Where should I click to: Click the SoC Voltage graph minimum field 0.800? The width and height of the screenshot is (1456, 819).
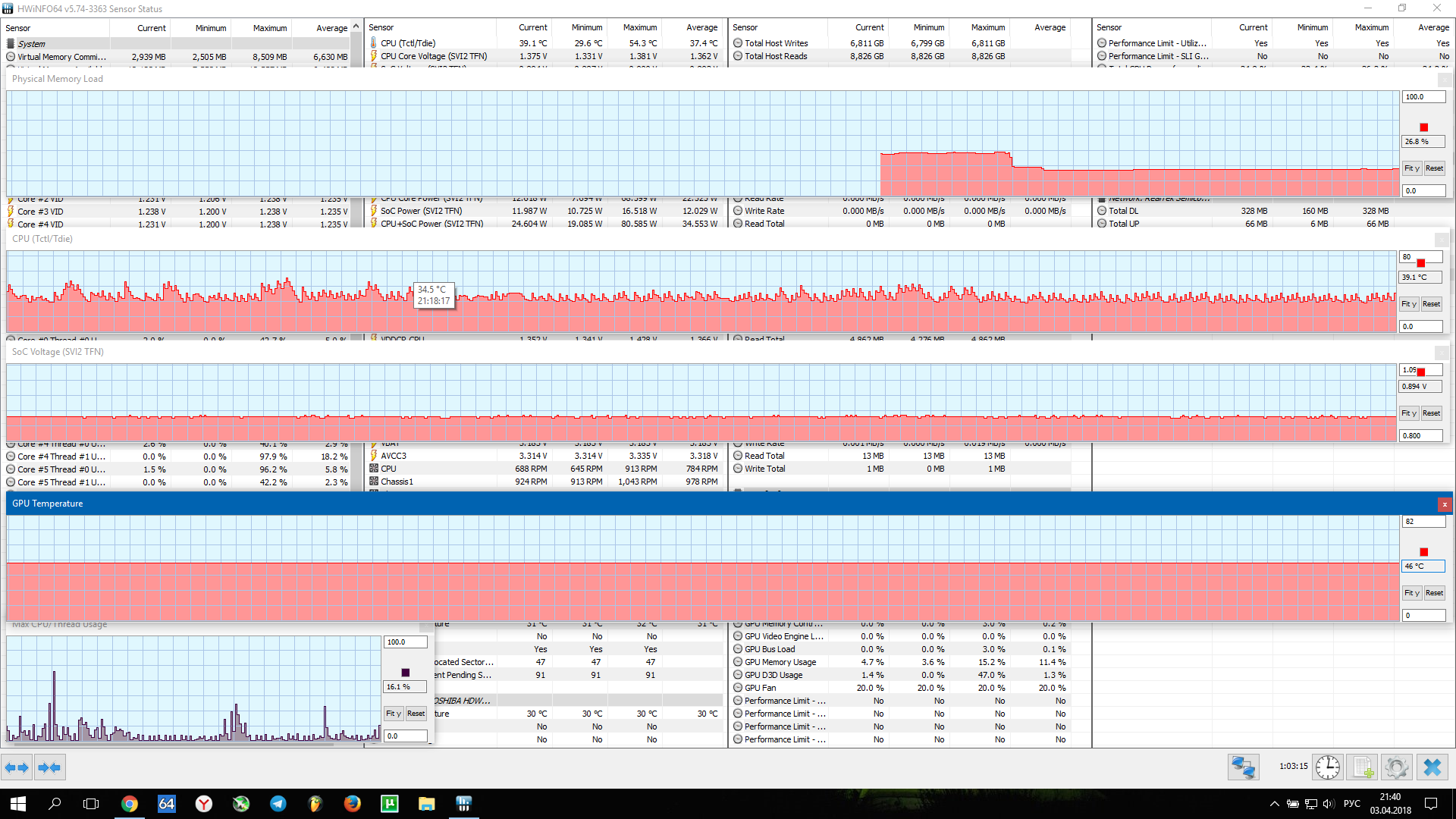coord(1420,436)
